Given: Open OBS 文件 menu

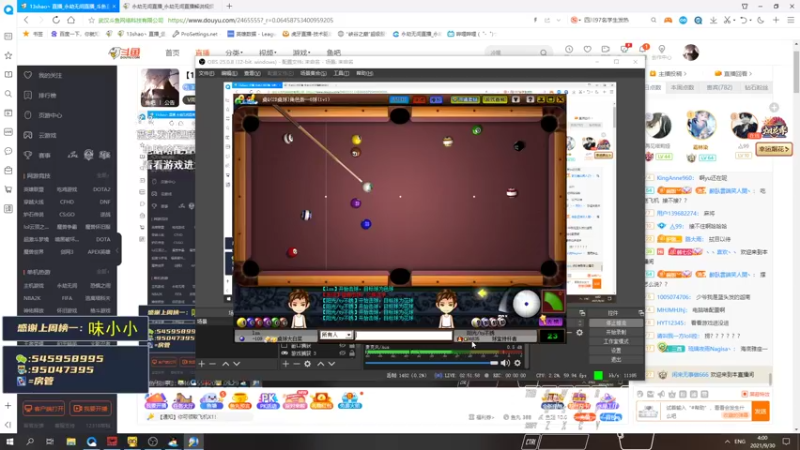Looking at the screenshot, I should coord(206,73).
